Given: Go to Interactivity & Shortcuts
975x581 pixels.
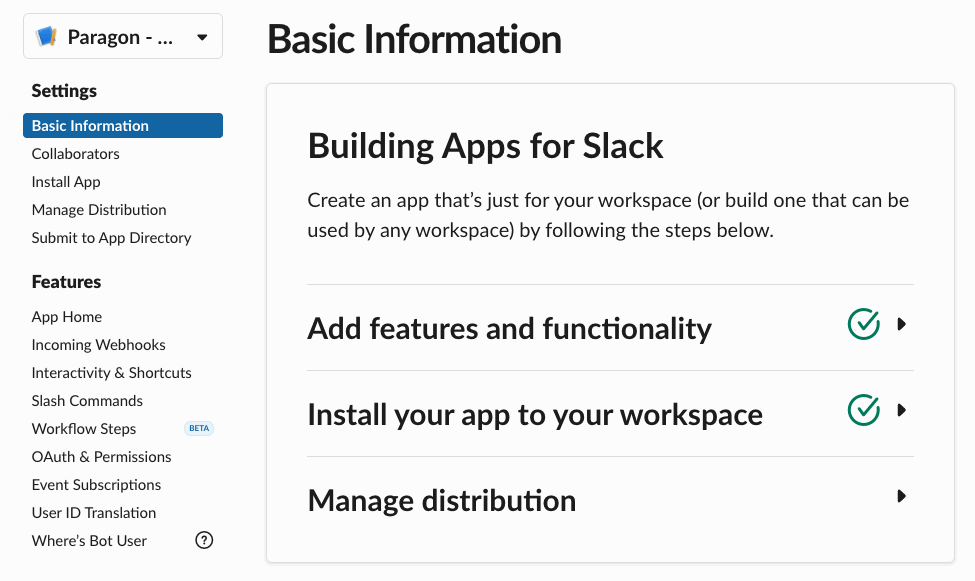Looking at the screenshot, I should tap(111, 373).
